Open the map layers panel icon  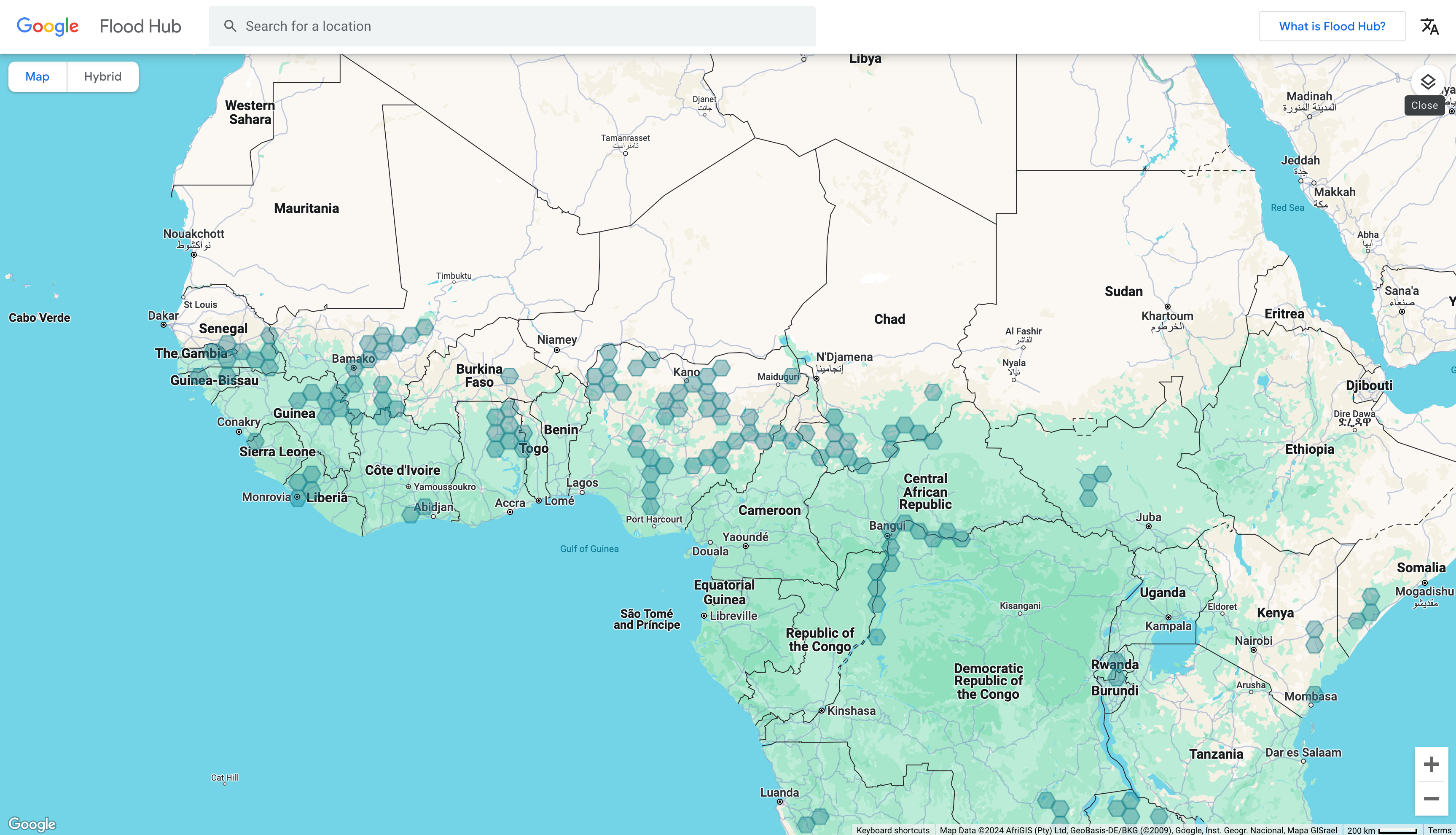[x=1427, y=81]
